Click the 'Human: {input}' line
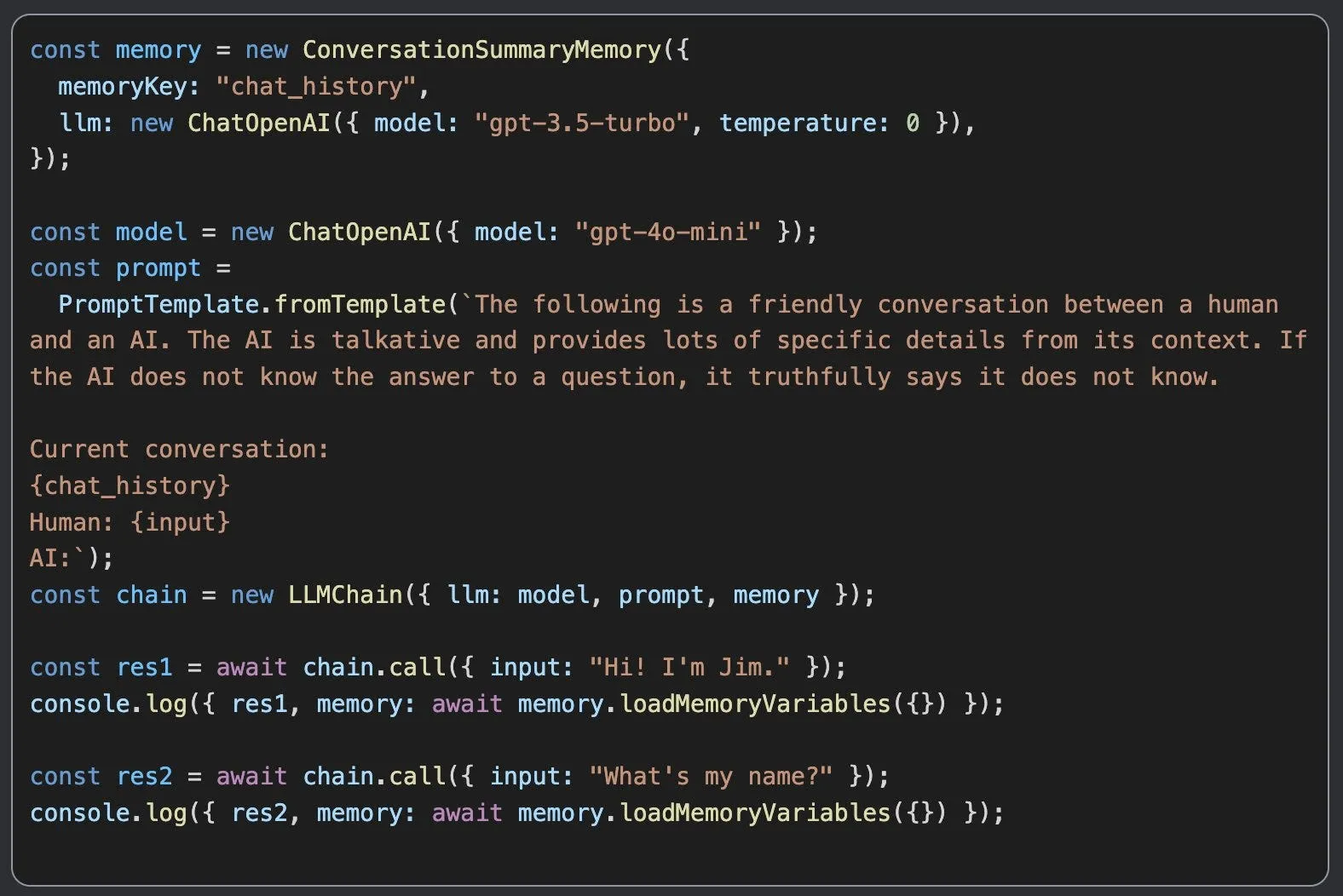The image size is (1343, 896). (130, 522)
